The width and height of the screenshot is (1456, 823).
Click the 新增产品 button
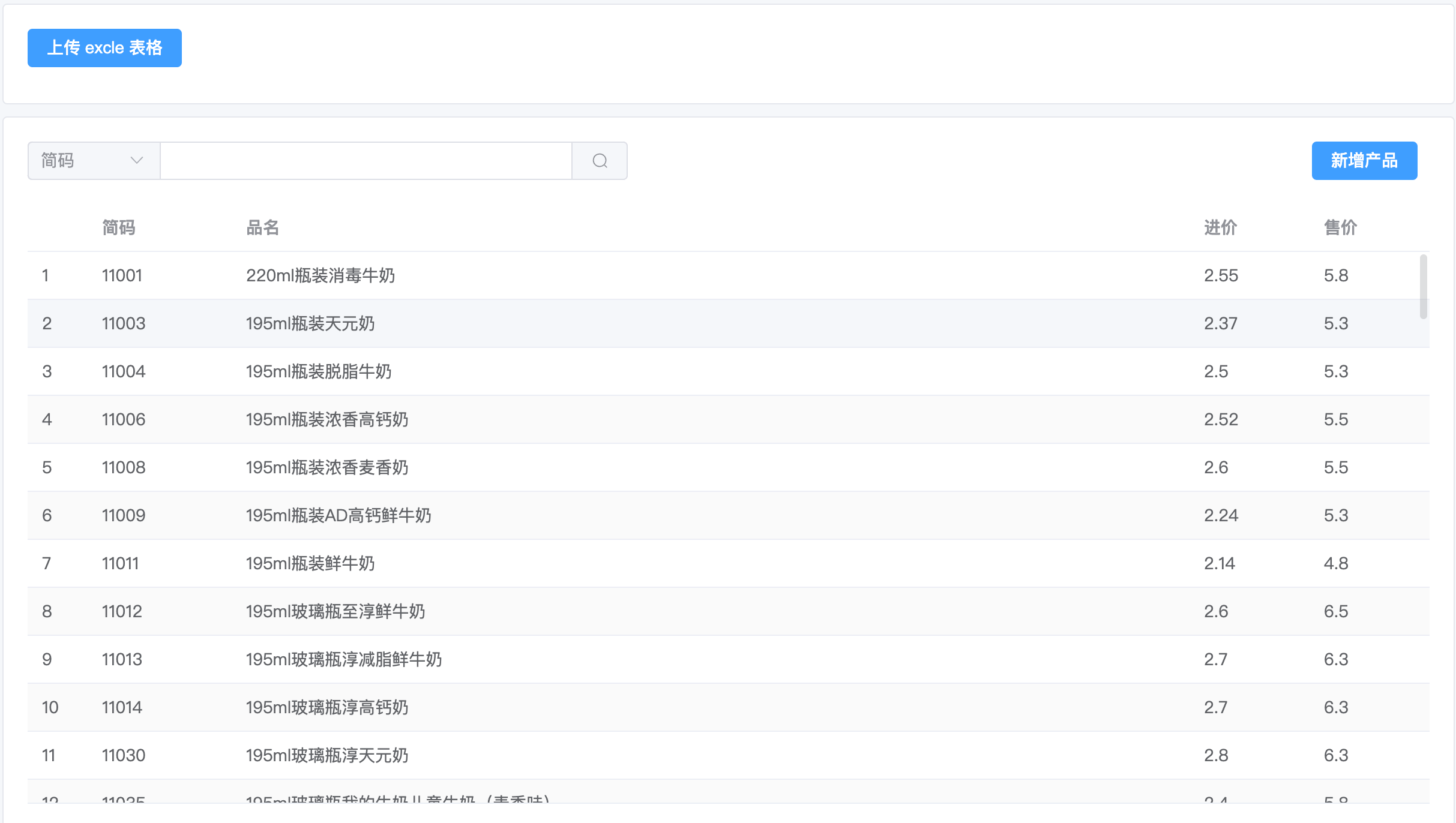click(x=1364, y=161)
